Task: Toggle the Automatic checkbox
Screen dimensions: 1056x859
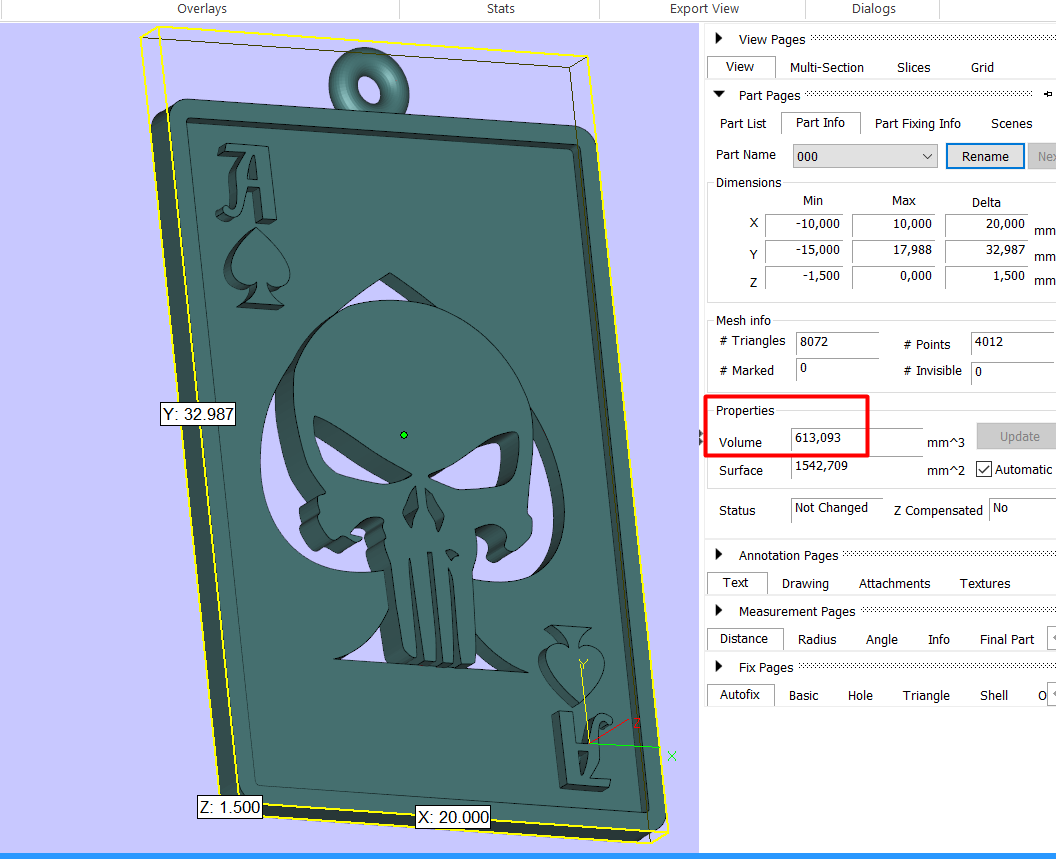Action: point(983,470)
